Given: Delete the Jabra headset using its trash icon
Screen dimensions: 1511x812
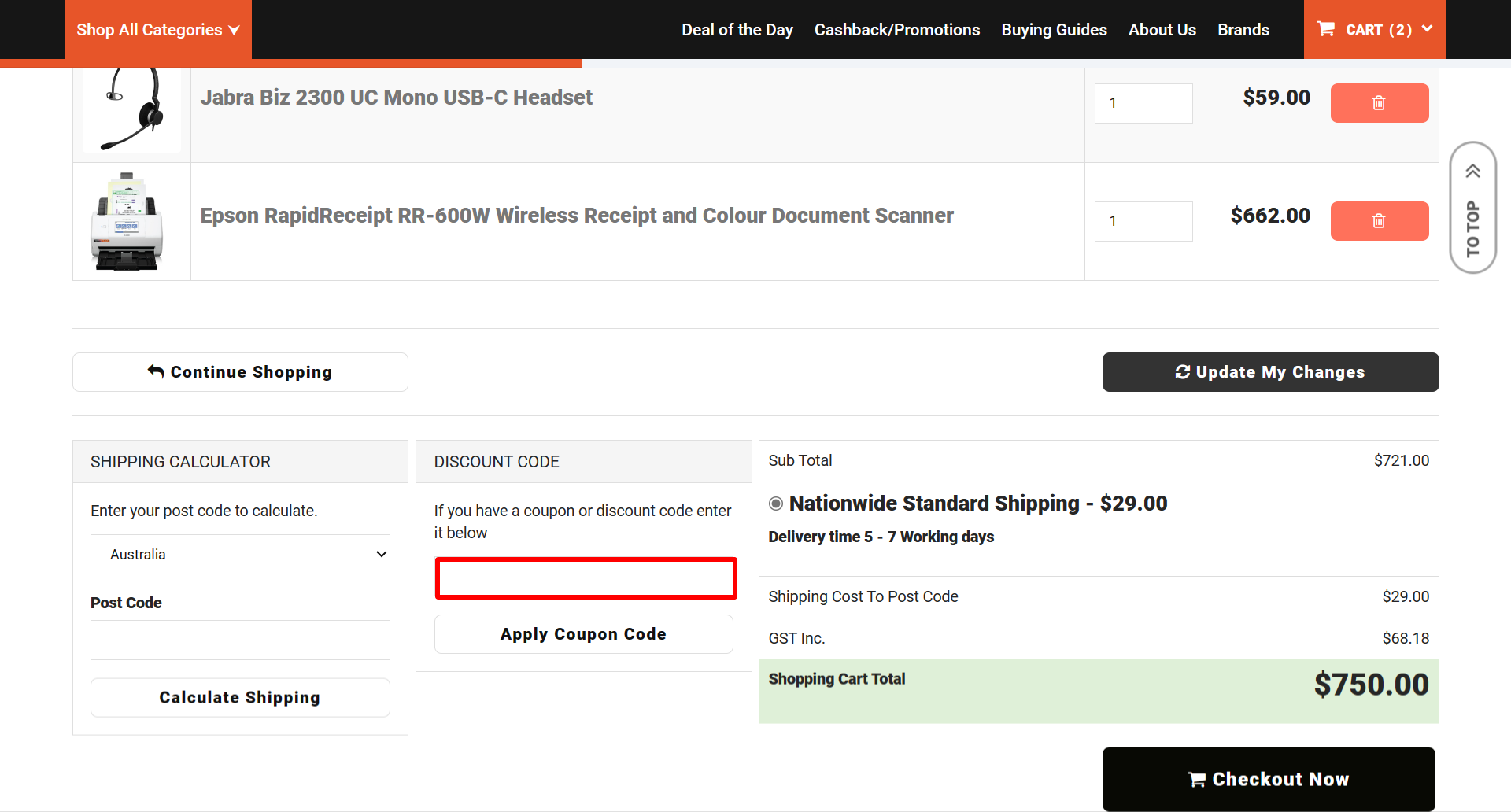Looking at the screenshot, I should point(1379,102).
